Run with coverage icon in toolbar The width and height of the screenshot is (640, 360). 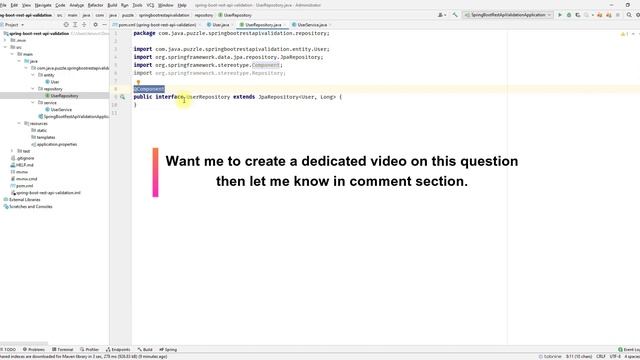[578, 15]
